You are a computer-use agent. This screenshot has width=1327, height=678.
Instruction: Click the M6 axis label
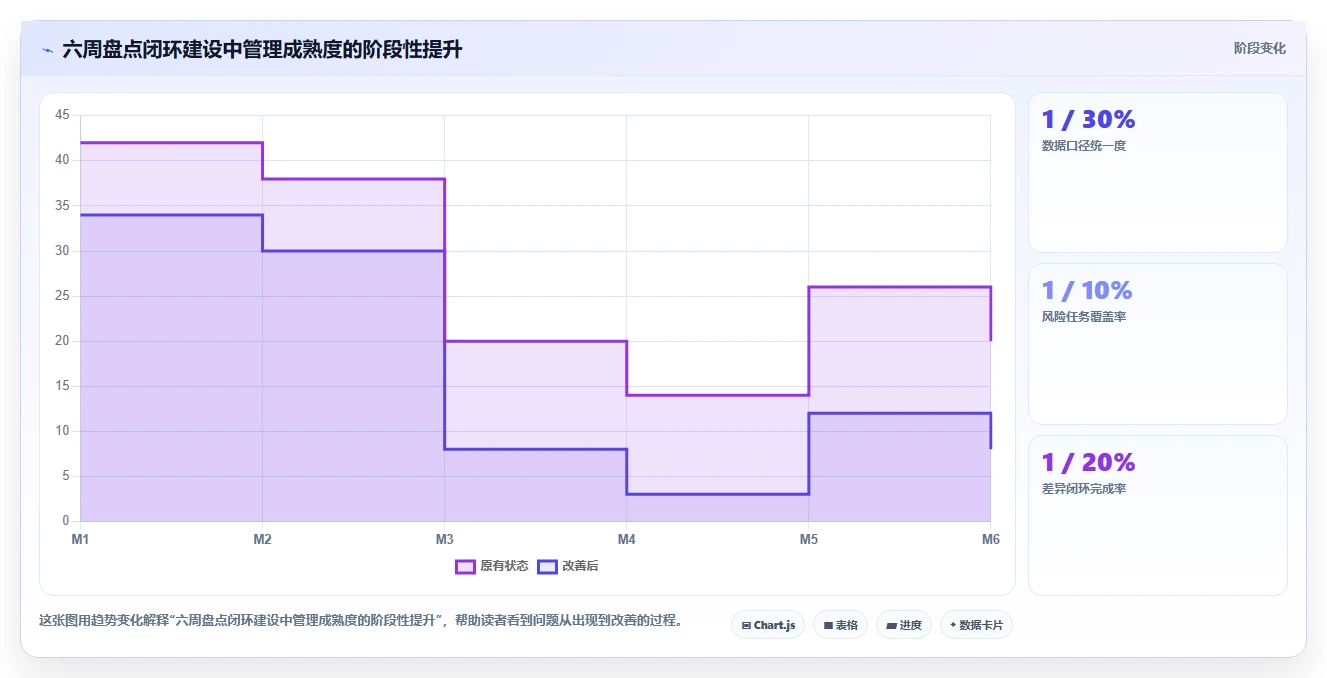tap(990, 539)
